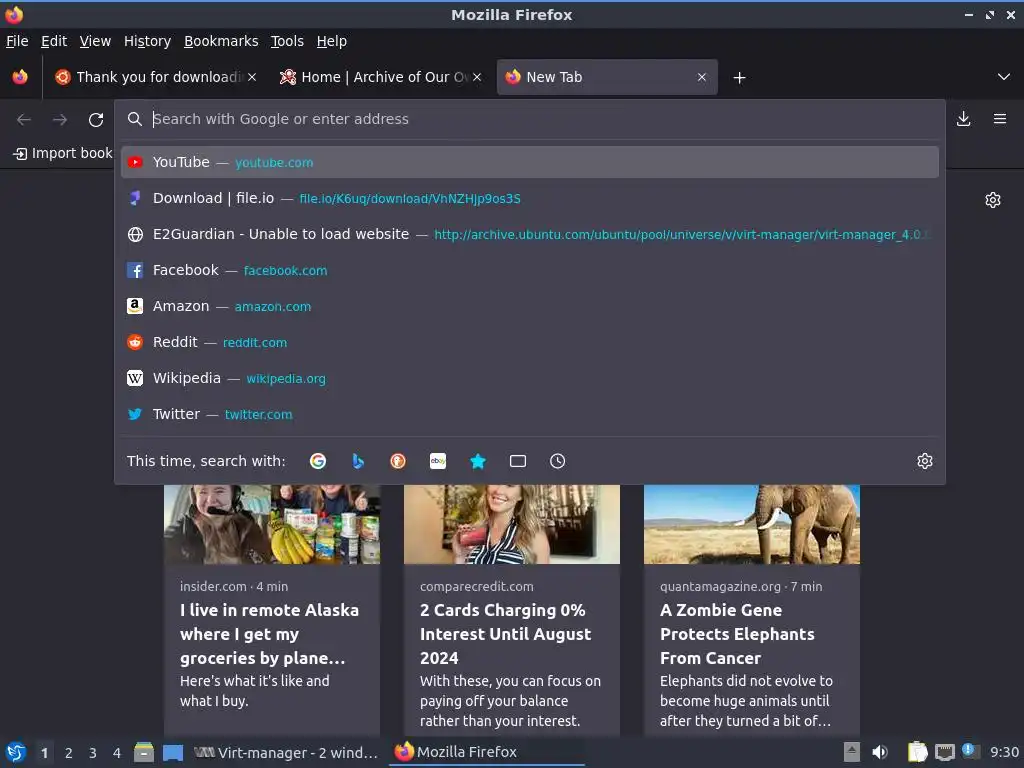Click the show desktop taskbar icon

point(173,752)
